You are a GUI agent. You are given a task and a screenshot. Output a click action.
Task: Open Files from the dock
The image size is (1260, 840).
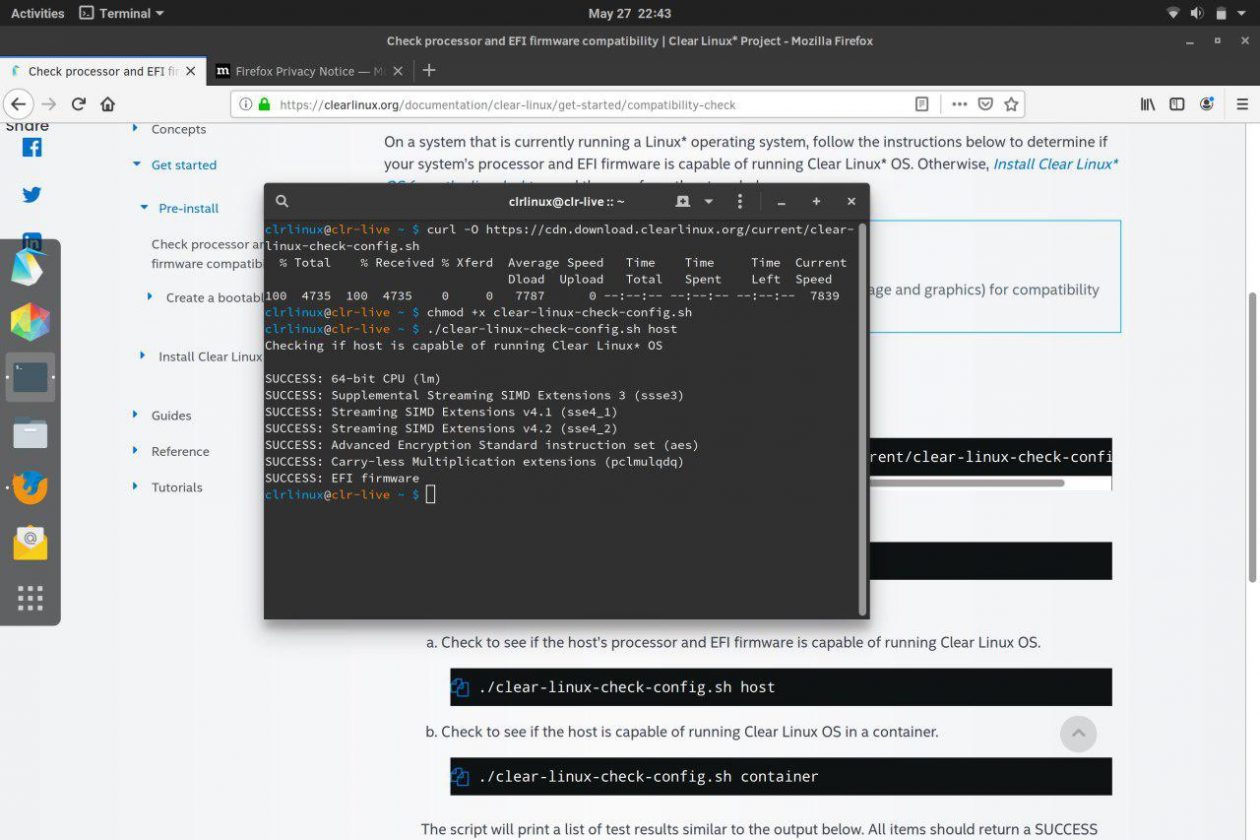pyautogui.click(x=30, y=434)
